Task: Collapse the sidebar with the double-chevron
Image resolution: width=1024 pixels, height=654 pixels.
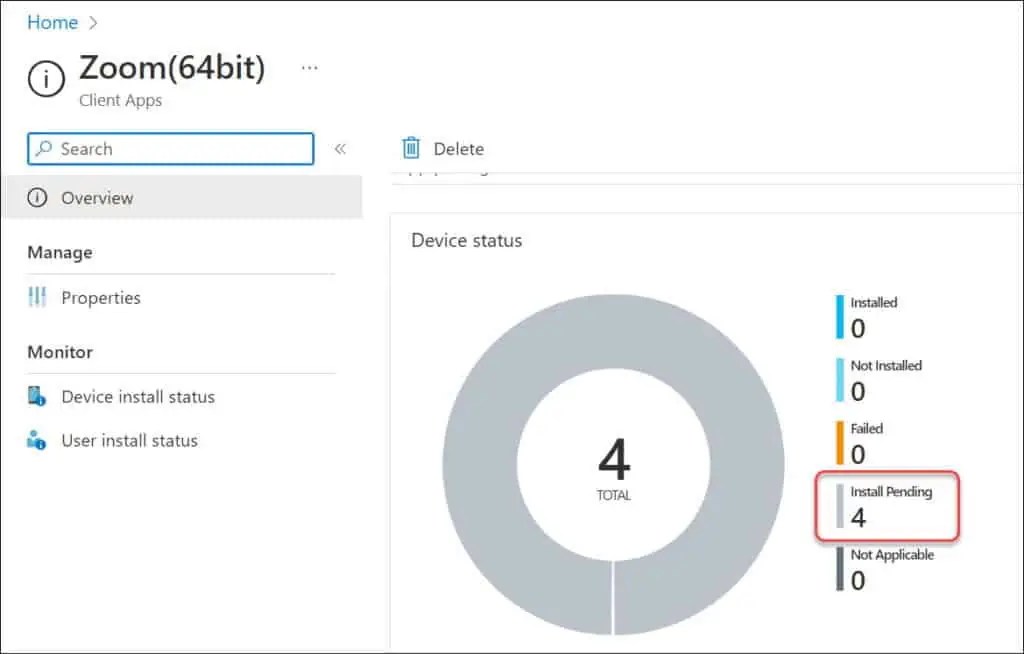Action: pos(340,148)
